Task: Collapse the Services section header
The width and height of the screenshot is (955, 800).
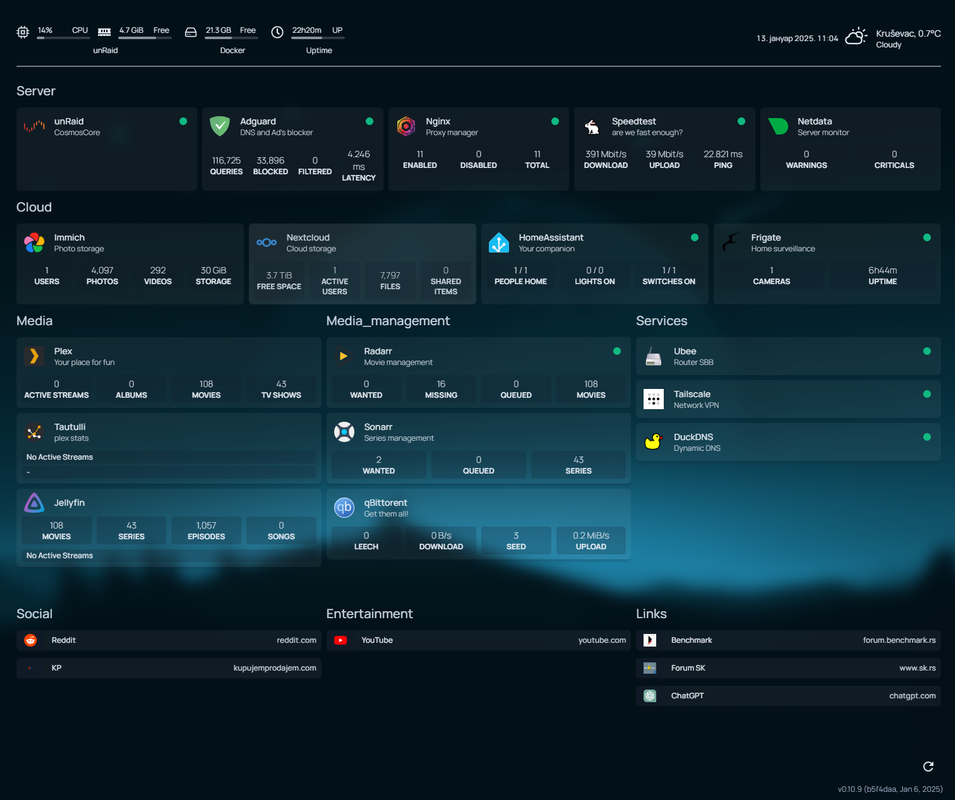Action: [661, 321]
